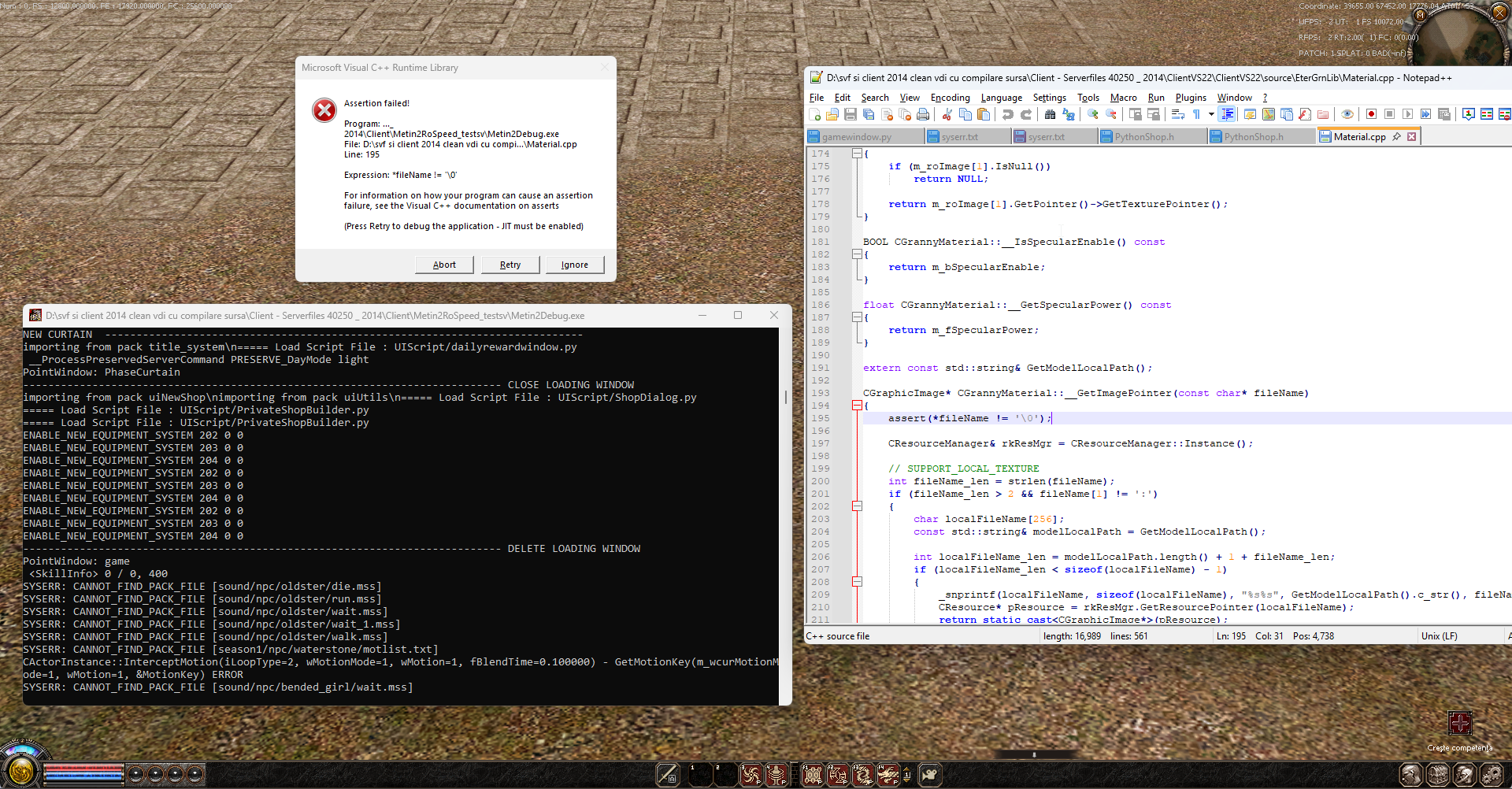Collapse the fold marker at line 202
Screen dimensions: 1512x789
point(857,506)
